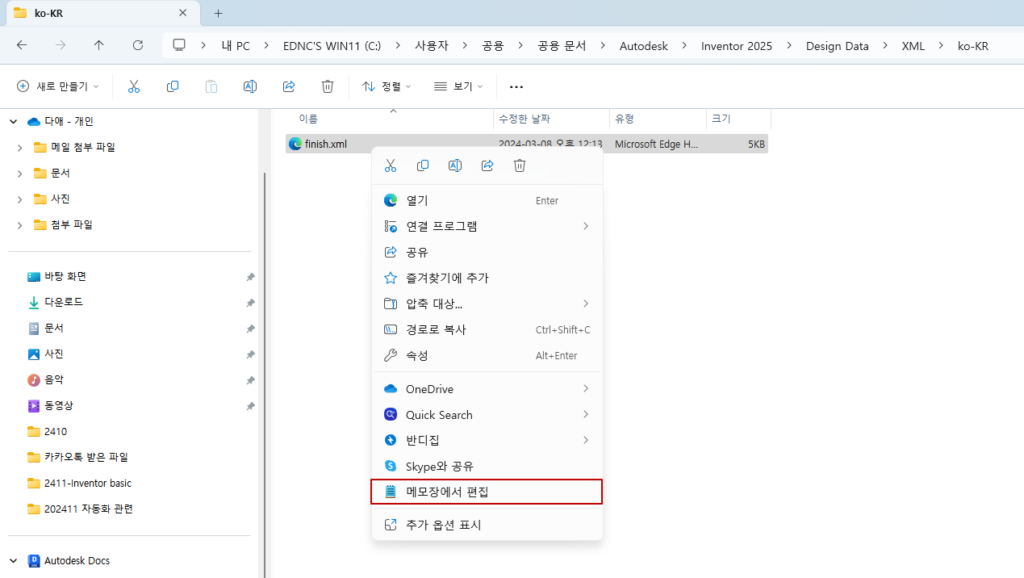Click the Back navigation arrow
This screenshot has width=1024, height=578.
tap(22, 45)
